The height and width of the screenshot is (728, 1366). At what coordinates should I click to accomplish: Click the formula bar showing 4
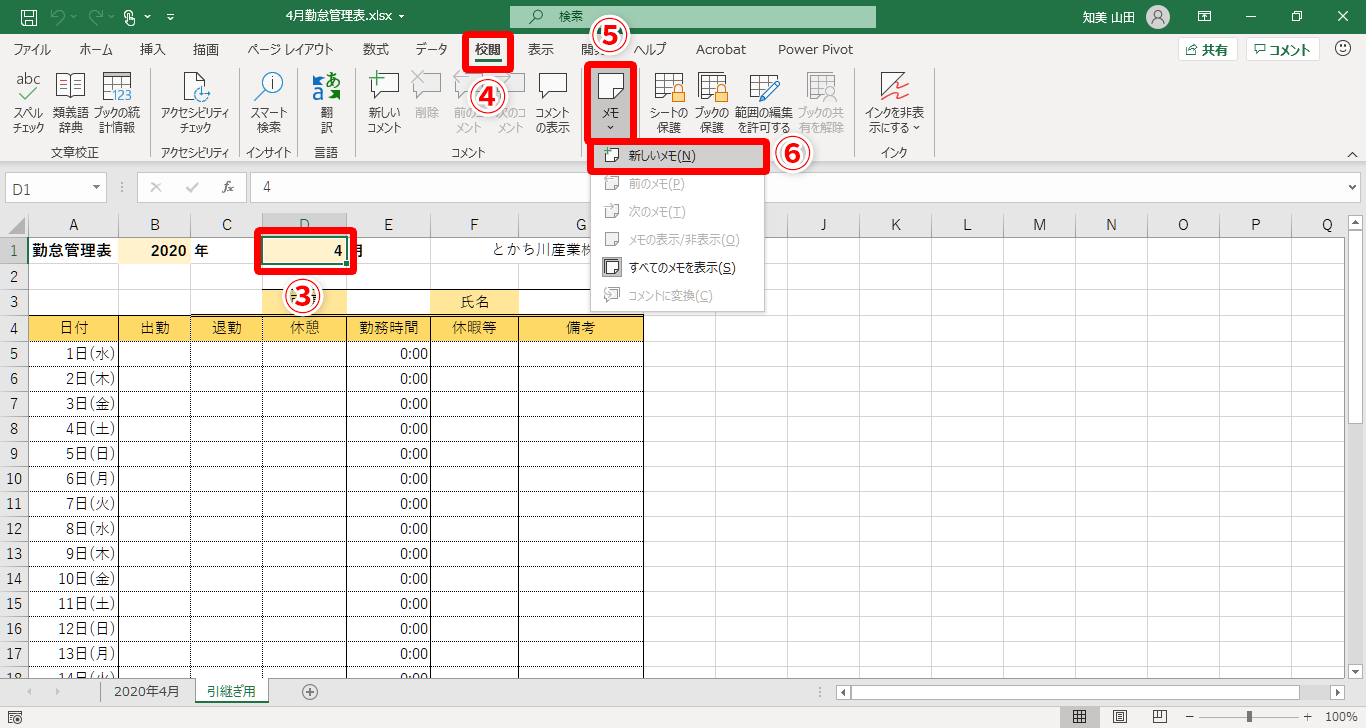(x=794, y=187)
